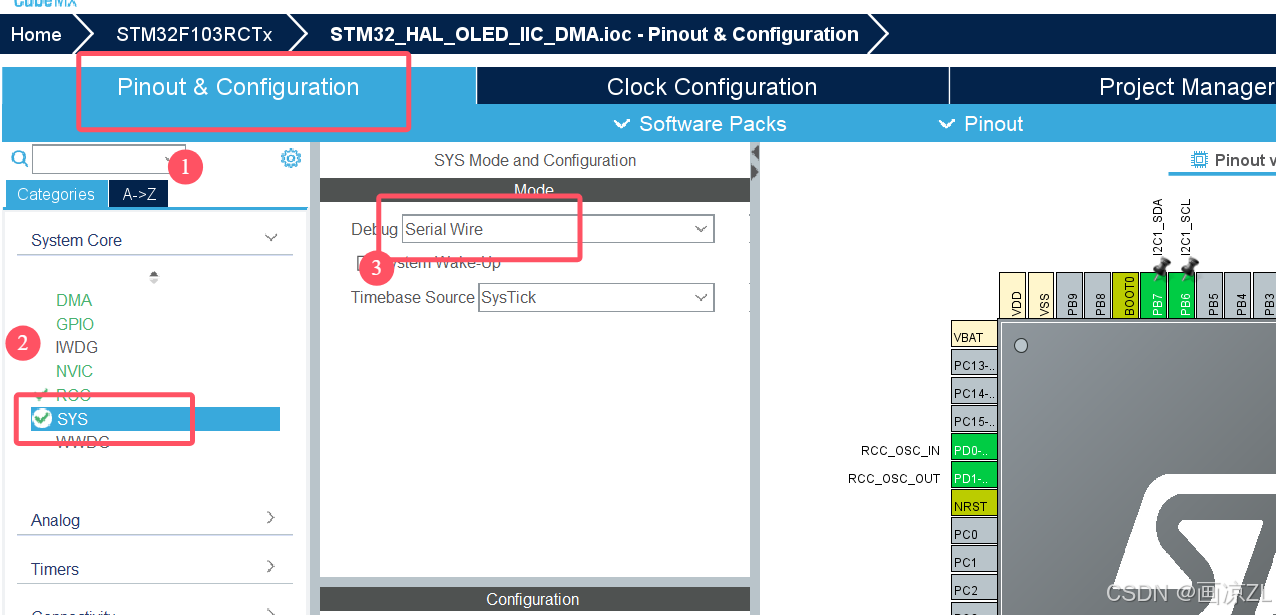Open the search field dropdown arrow
The height and width of the screenshot is (615, 1276).
pyautogui.click(x=169, y=159)
